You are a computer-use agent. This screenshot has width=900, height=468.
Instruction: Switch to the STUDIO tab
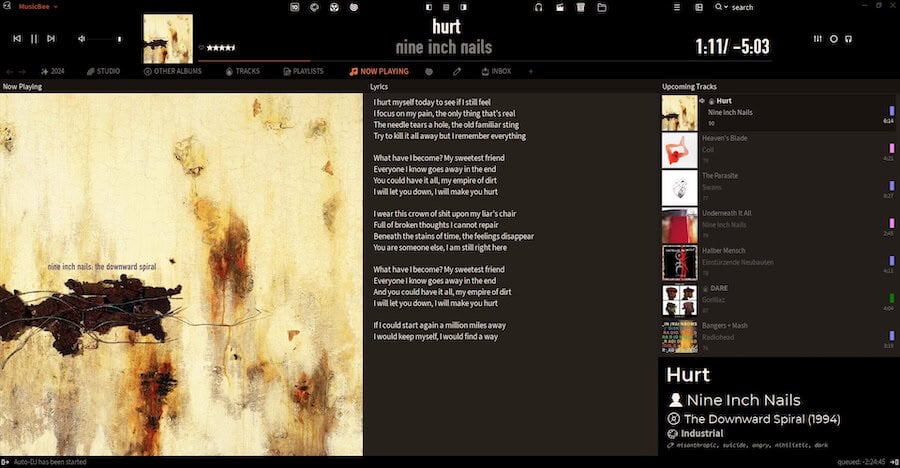click(x=103, y=71)
